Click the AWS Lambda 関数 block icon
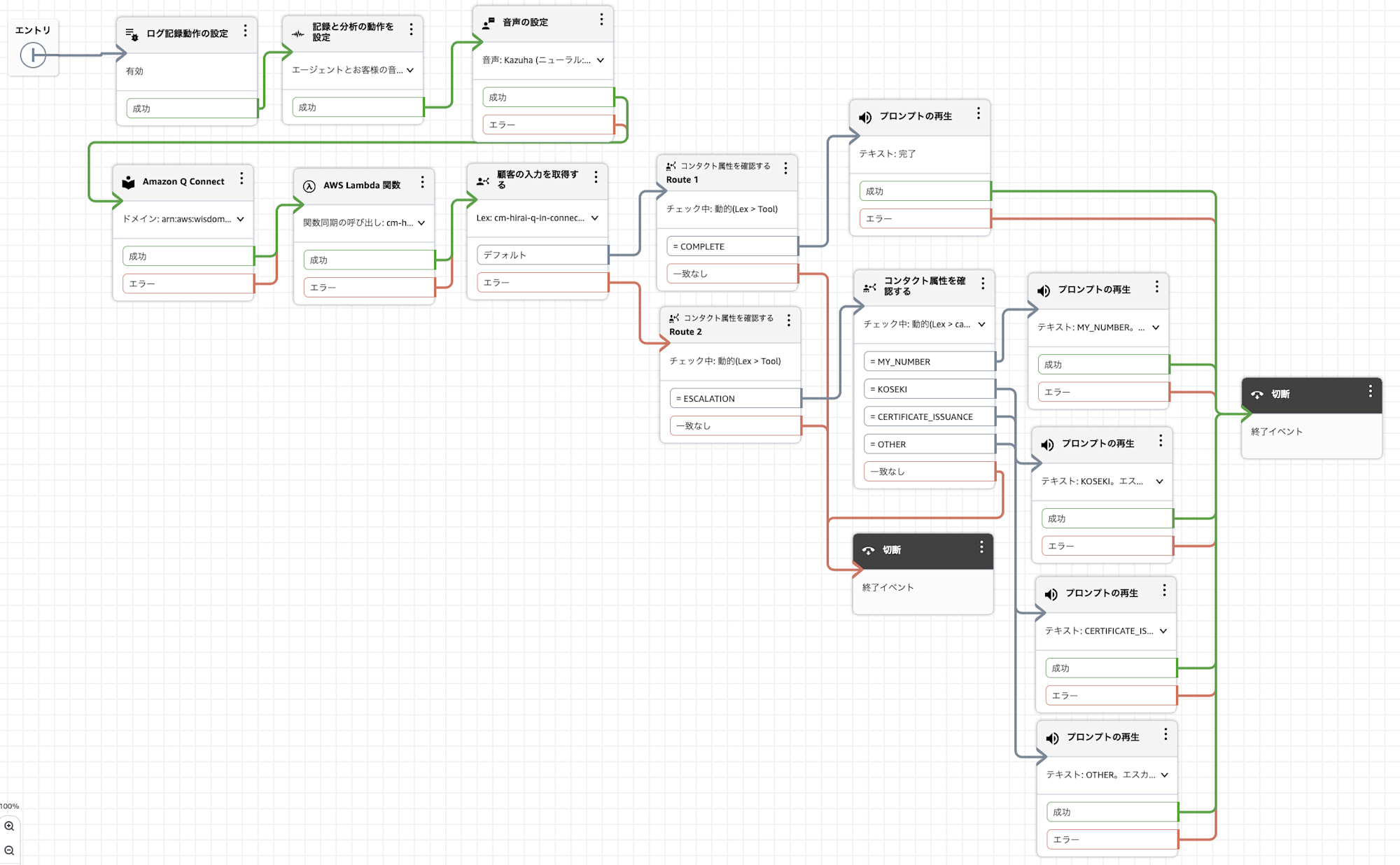Screen dimensions: 1400x865 pos(309,186)
